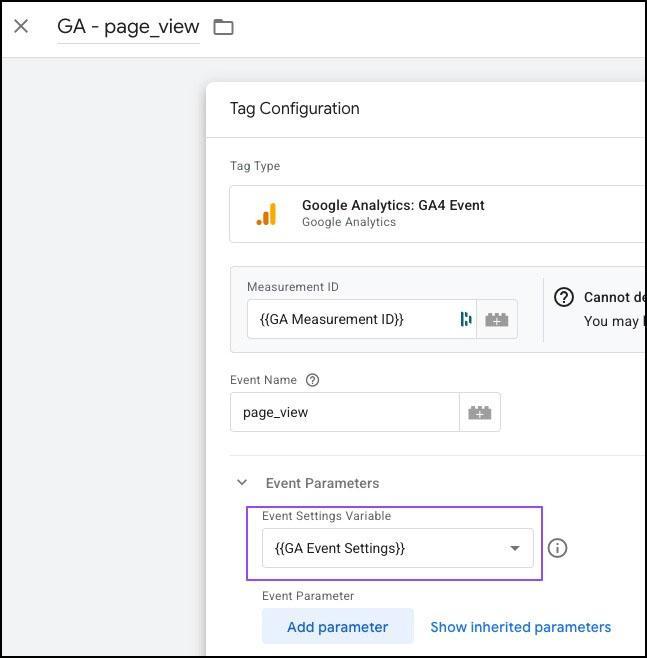Open the Event Name help icon
The height and width of the screenshot is (658, 647).
coord(312,380)
